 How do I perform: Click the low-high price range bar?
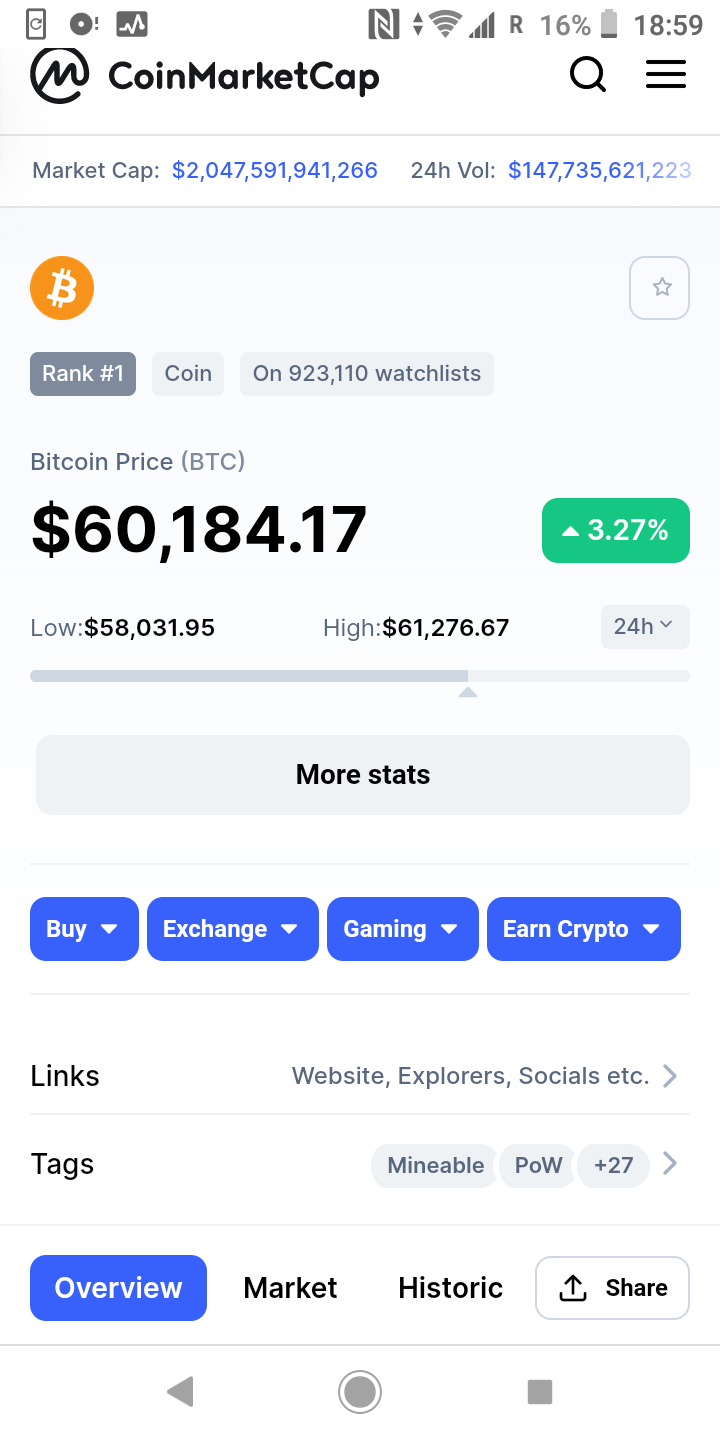click(x=360, y=677)
